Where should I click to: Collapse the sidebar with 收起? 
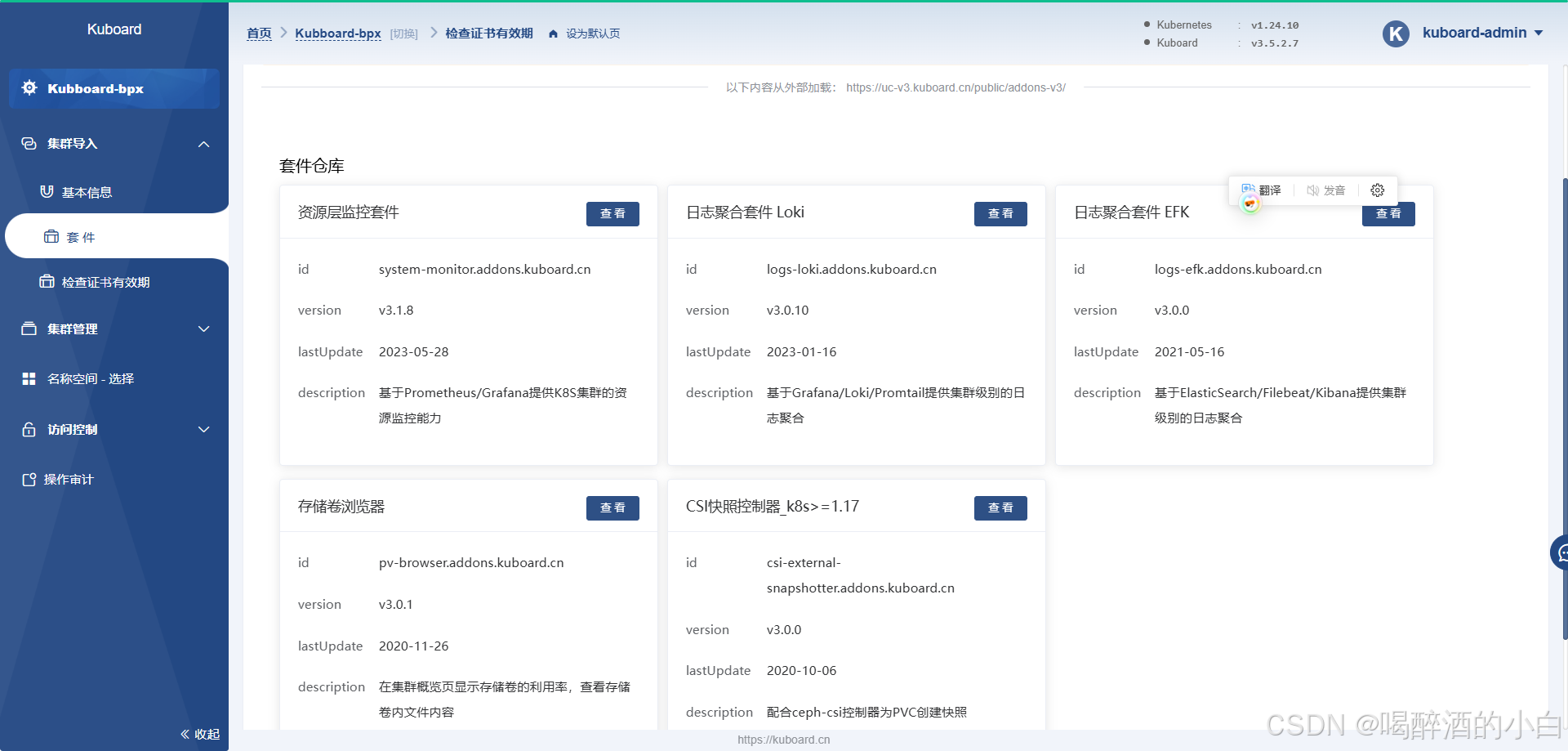click(x=200, y=734)
